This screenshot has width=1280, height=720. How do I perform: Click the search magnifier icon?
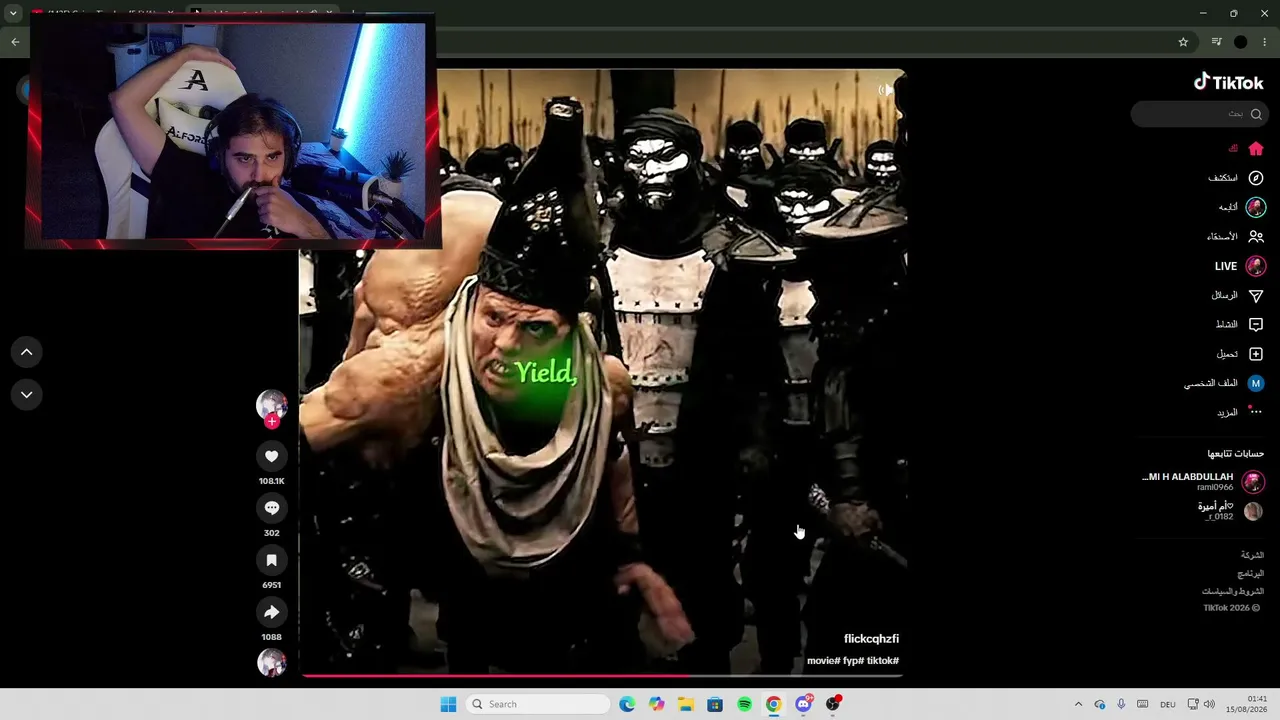click(x=1256, y=114)
